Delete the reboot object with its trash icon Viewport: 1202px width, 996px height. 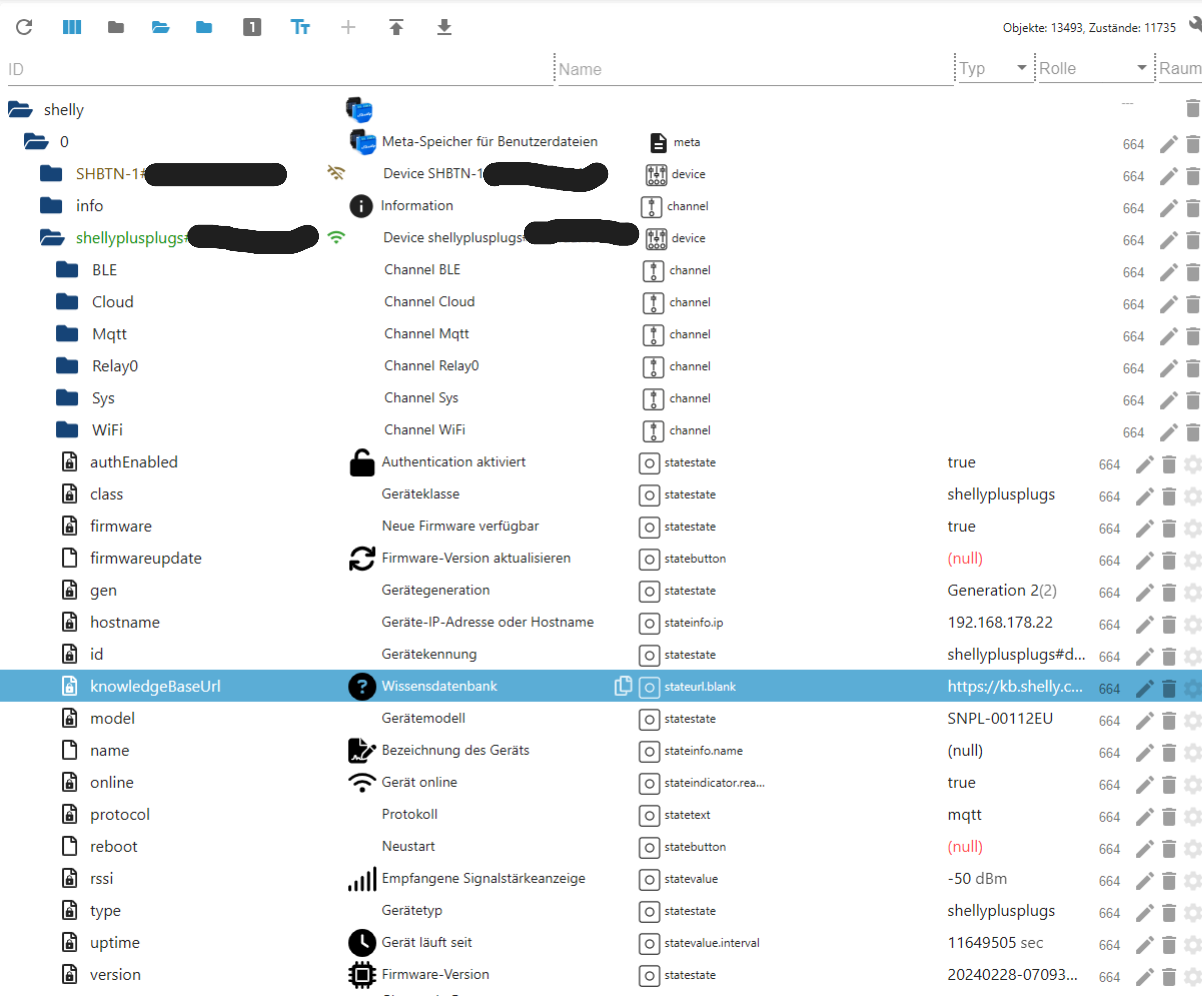pyautogui.click(x=1169, y=848)
